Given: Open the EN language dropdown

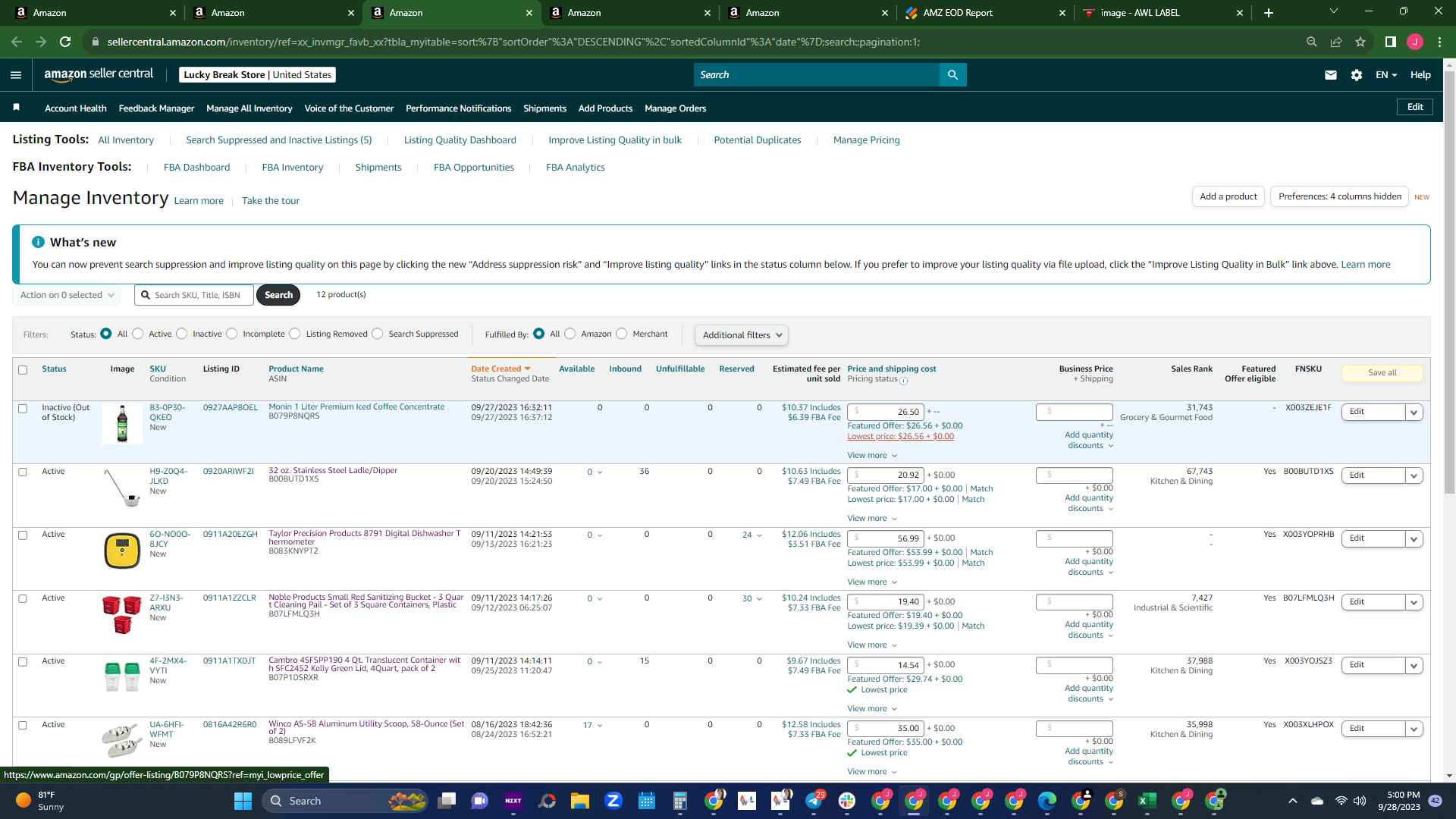Looking at the screenshot, I should coord(1386,75).
